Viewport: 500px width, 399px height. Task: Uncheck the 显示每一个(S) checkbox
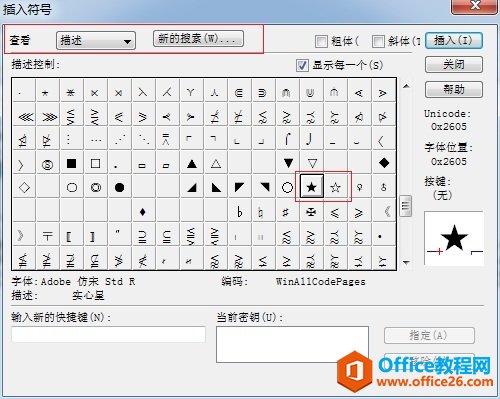(x=302, y=65)
